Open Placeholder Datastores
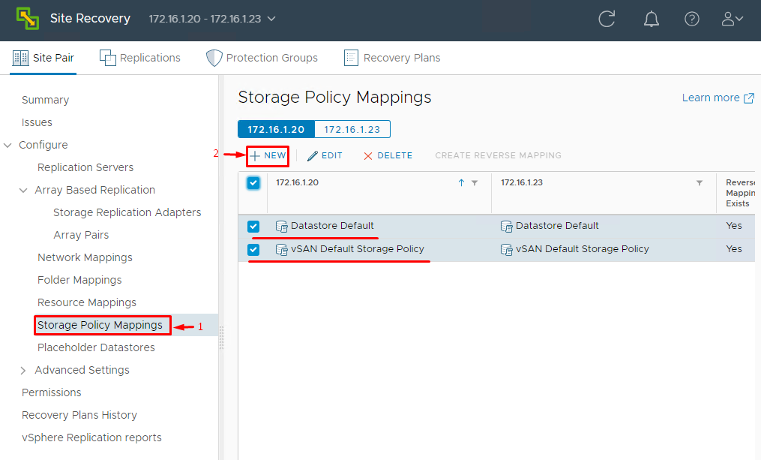761x460 pixels. coord(96,347)
